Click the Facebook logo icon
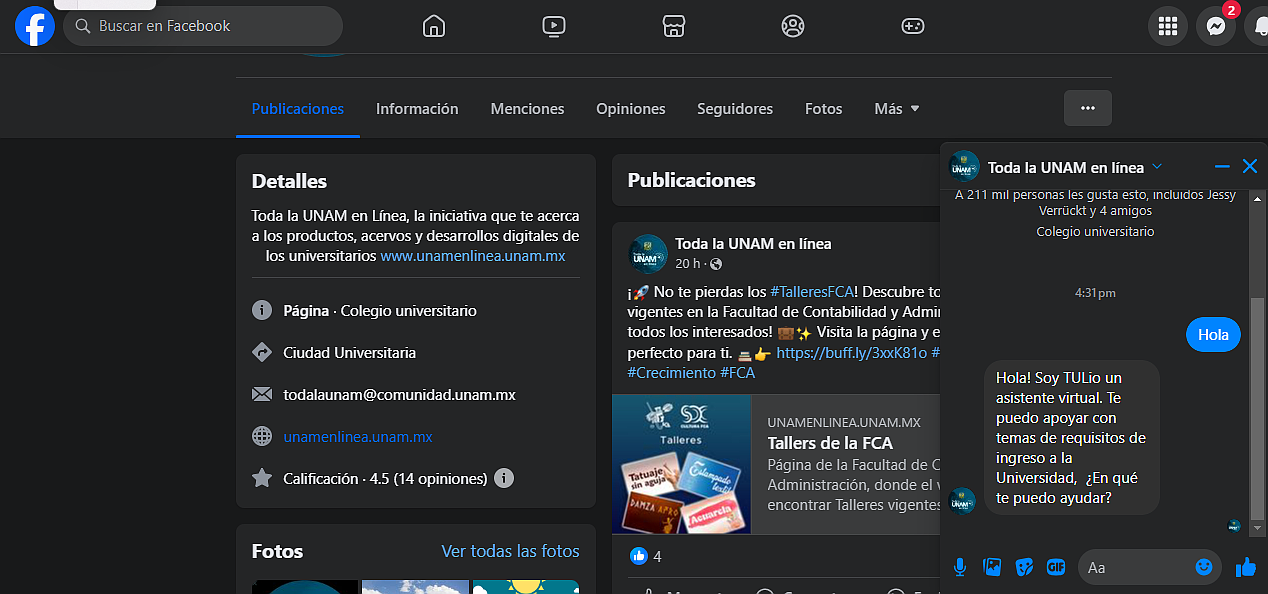Viewport: 1268px width, 594px height. click(x=35, y=26)
